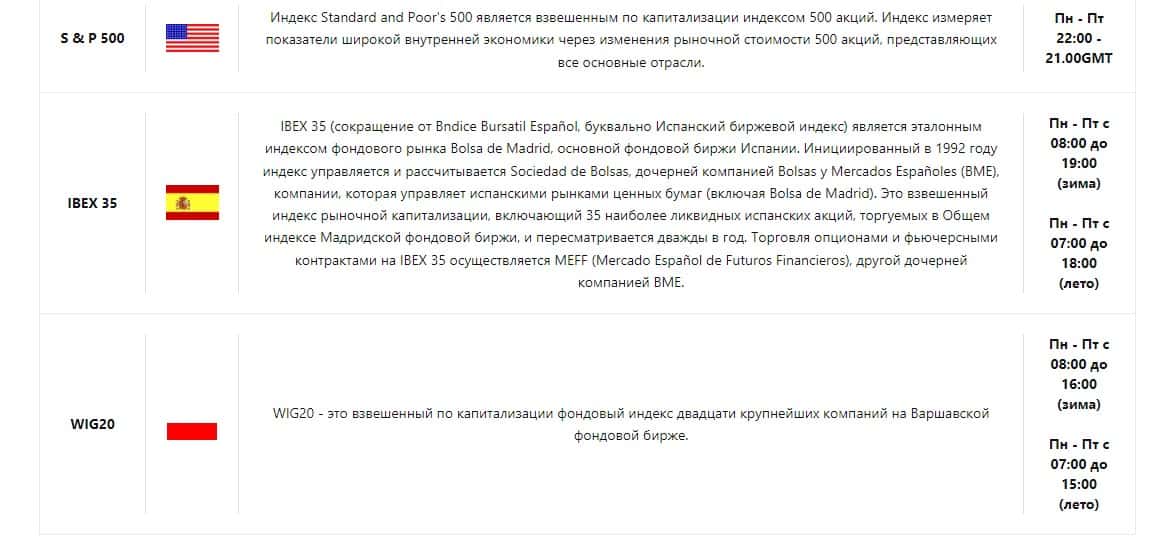Click the WIG20 description text
Image resolution: width=1155 pixels, height=538 pixels.
coord(632,424)
